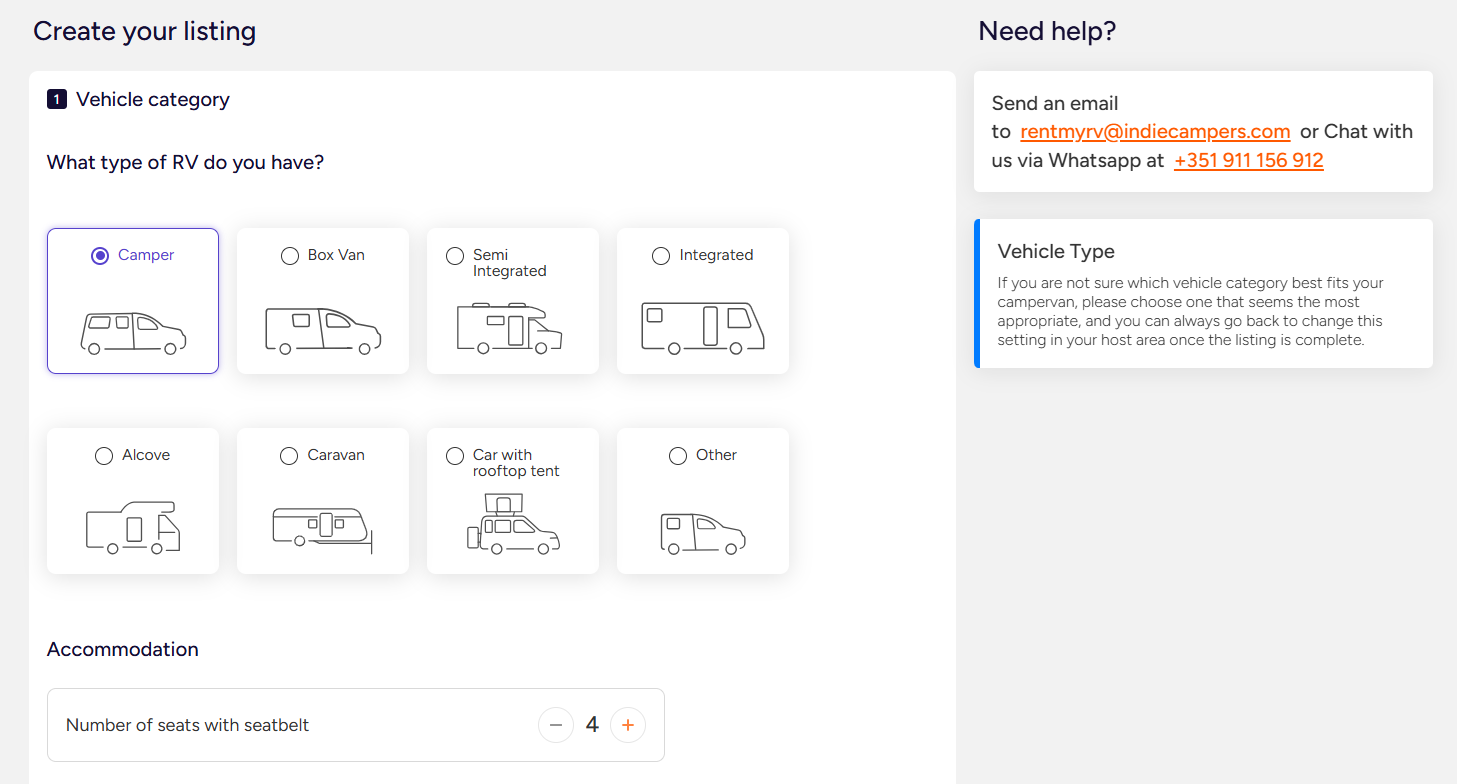Click the Integrated motorhome illustration
Image resolution: width=1457 pixels, height=784 pixels.
click(703, 328)
